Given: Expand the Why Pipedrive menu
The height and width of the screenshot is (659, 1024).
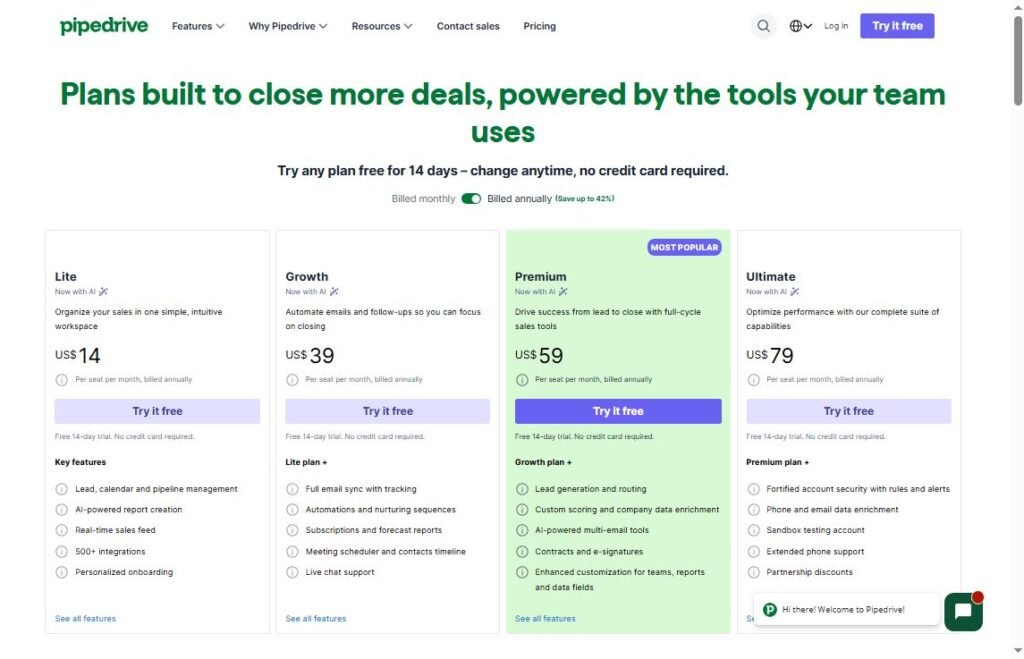Looking at the screenshot, I should click(x=287, y=25).
